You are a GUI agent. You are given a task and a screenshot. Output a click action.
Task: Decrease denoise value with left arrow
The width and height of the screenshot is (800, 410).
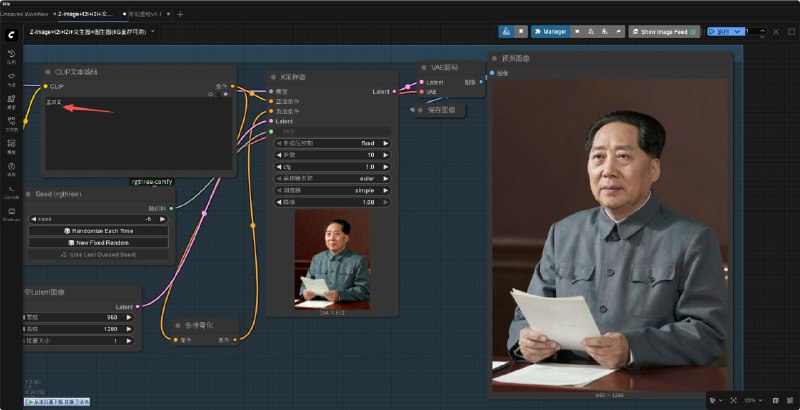click(x=279, y=202)
